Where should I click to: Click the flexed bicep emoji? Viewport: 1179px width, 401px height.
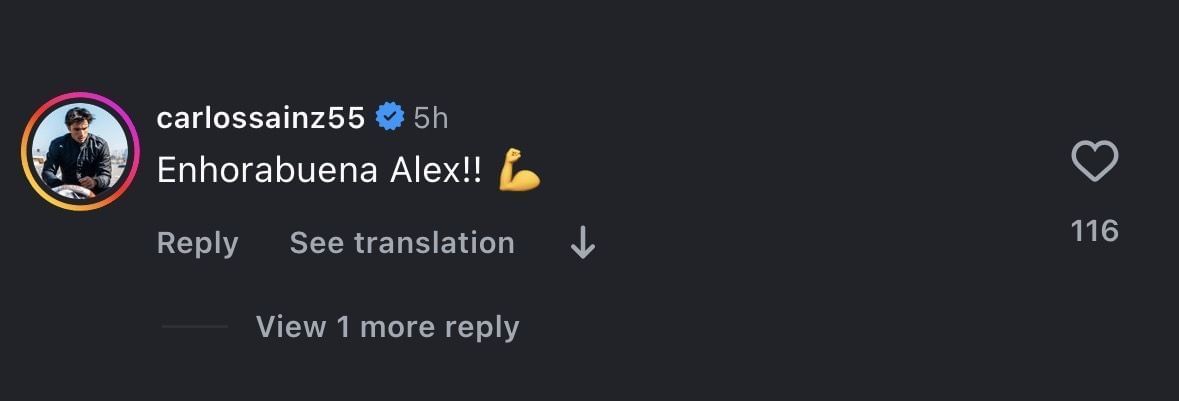coord(519,171)
